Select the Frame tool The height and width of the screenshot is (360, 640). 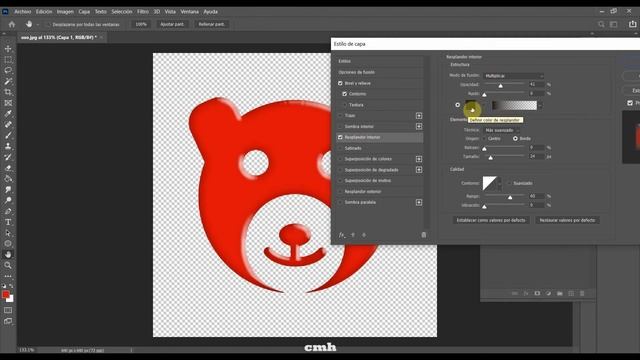(x=8, y=103)
